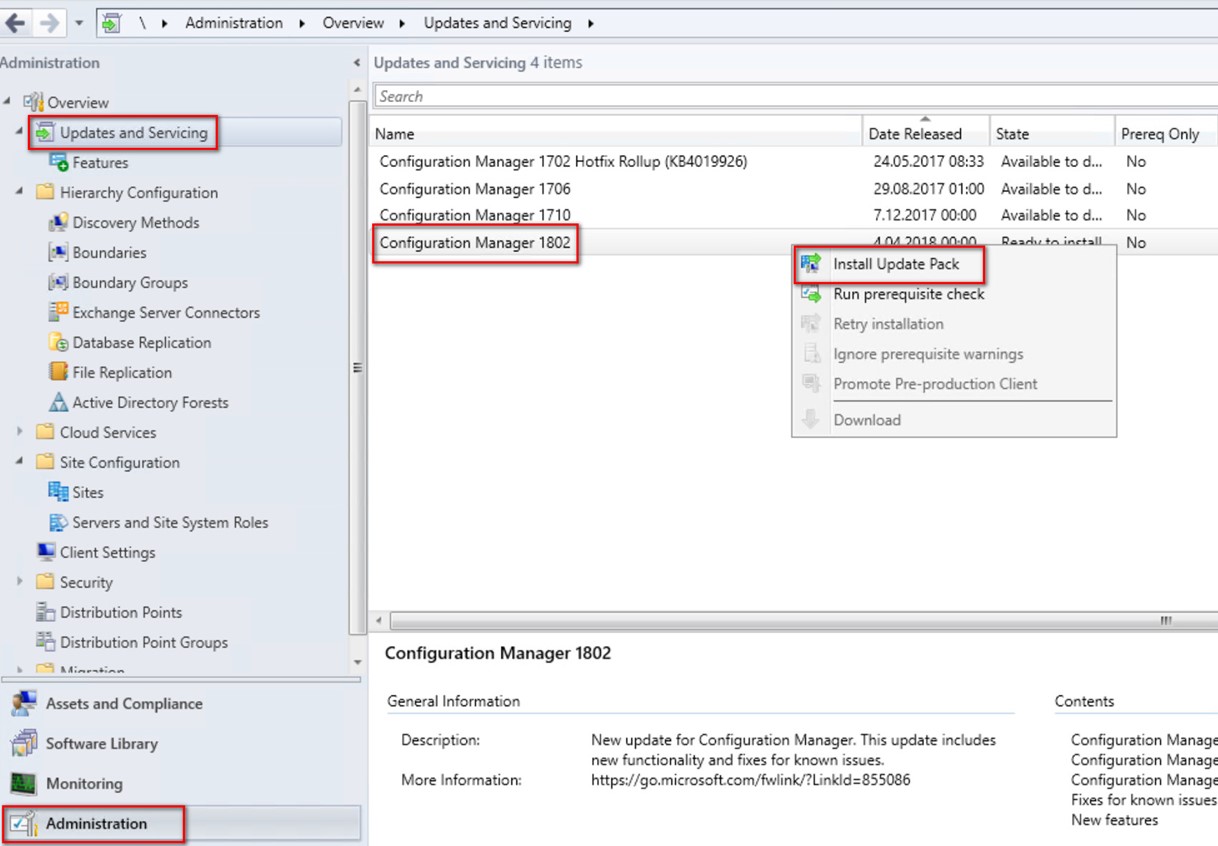Click the File Replication icon
The width and height of the screenshot is (1218, 846).
coord(58,372)
